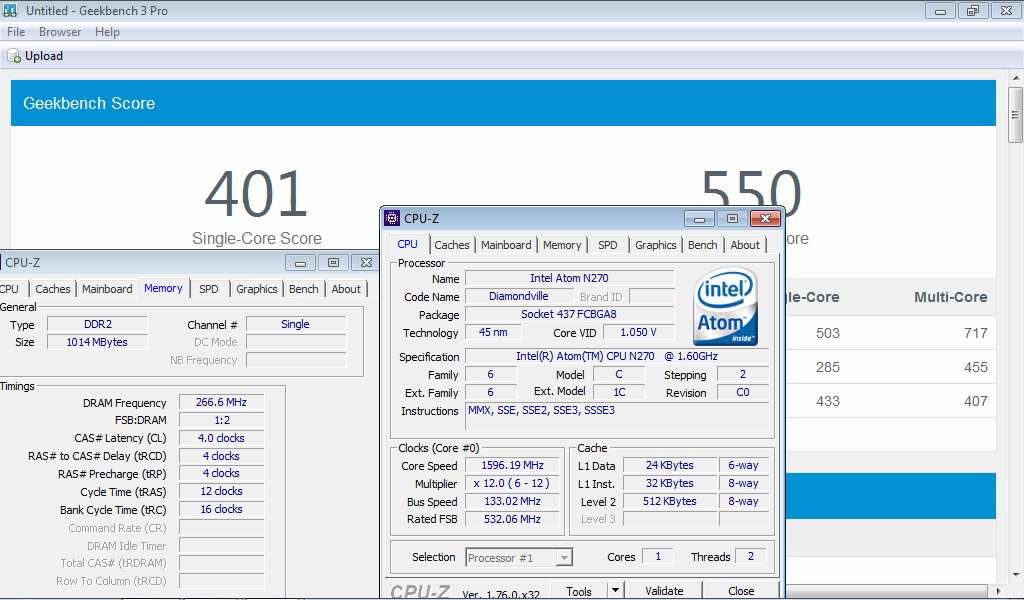Click the Channel # Single field
Image resolution: width=1024 pixels, height=600 pixels.
(x=296, y=324)
